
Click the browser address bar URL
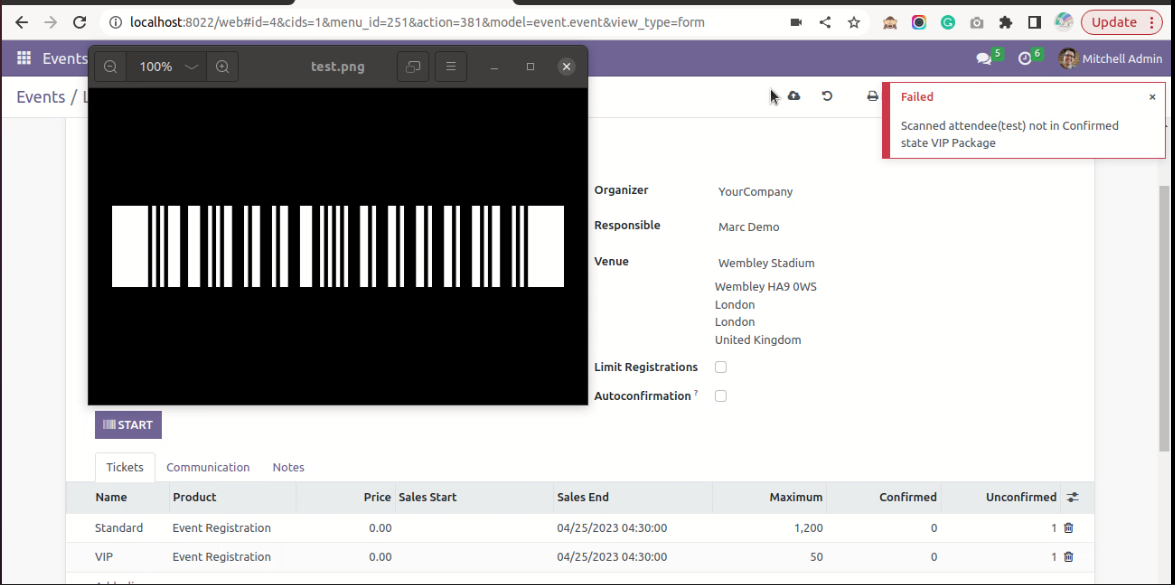coord(417,22)
